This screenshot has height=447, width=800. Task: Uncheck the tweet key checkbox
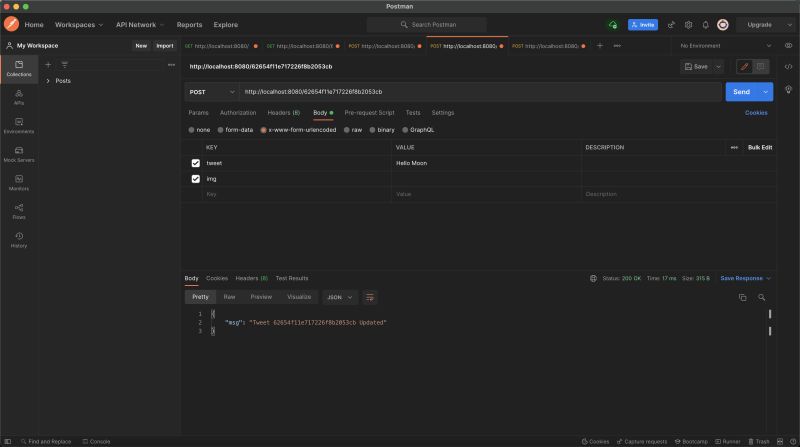[x=195, y=163]
